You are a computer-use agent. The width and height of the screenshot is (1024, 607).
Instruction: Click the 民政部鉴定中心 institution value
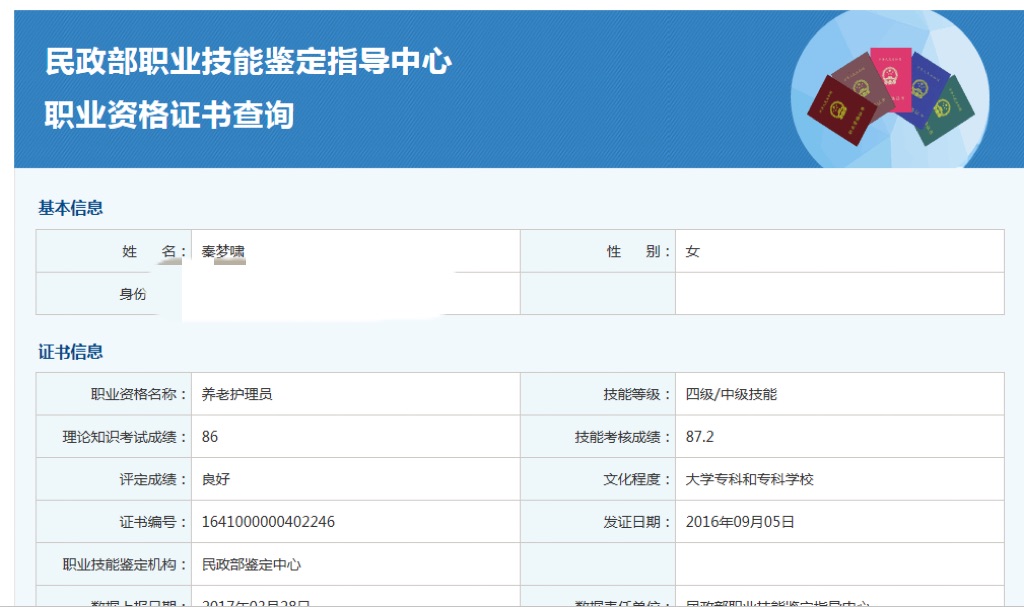[x=251, y=564]
